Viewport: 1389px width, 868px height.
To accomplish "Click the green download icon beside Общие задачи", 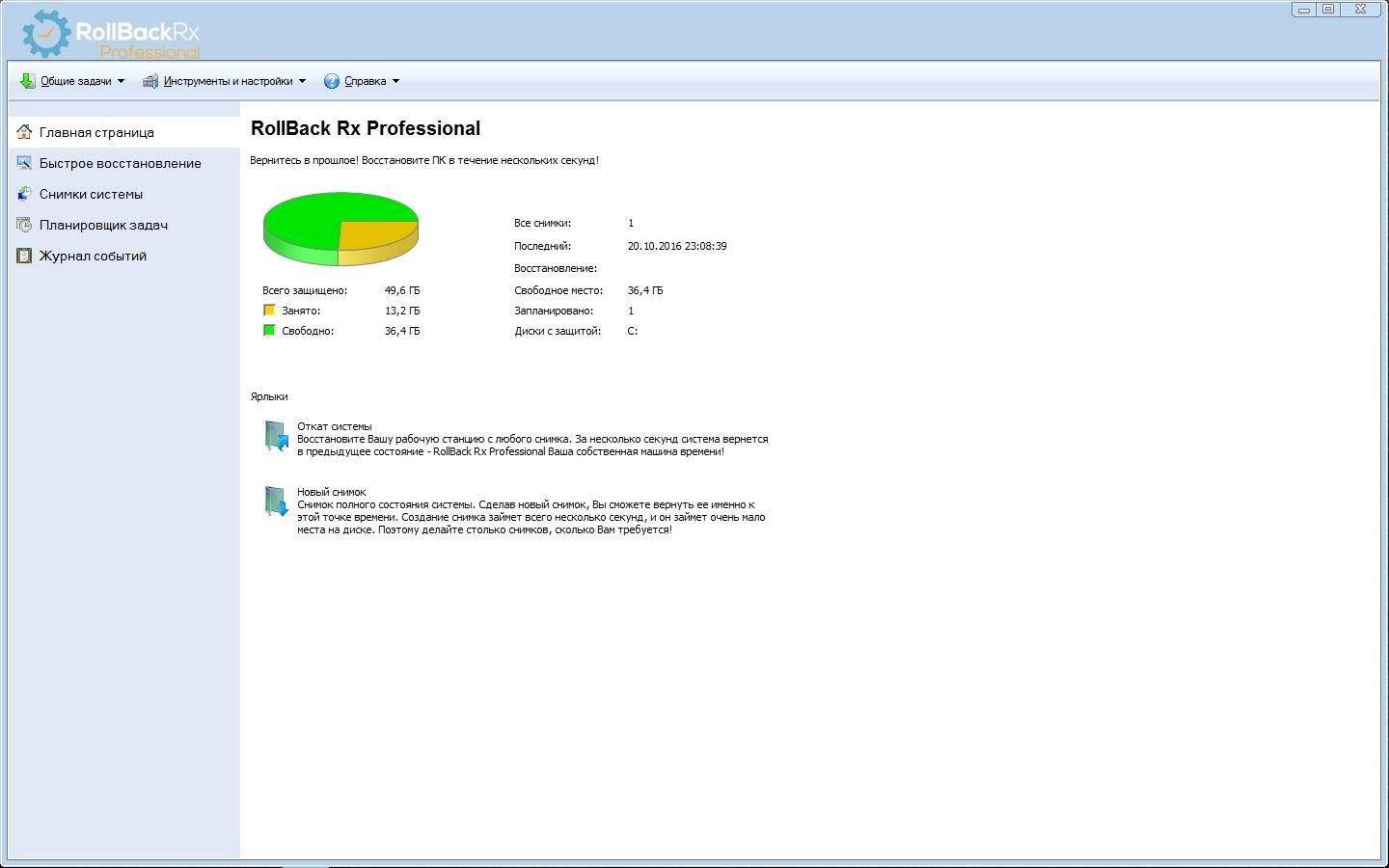I will coord(28,81).
